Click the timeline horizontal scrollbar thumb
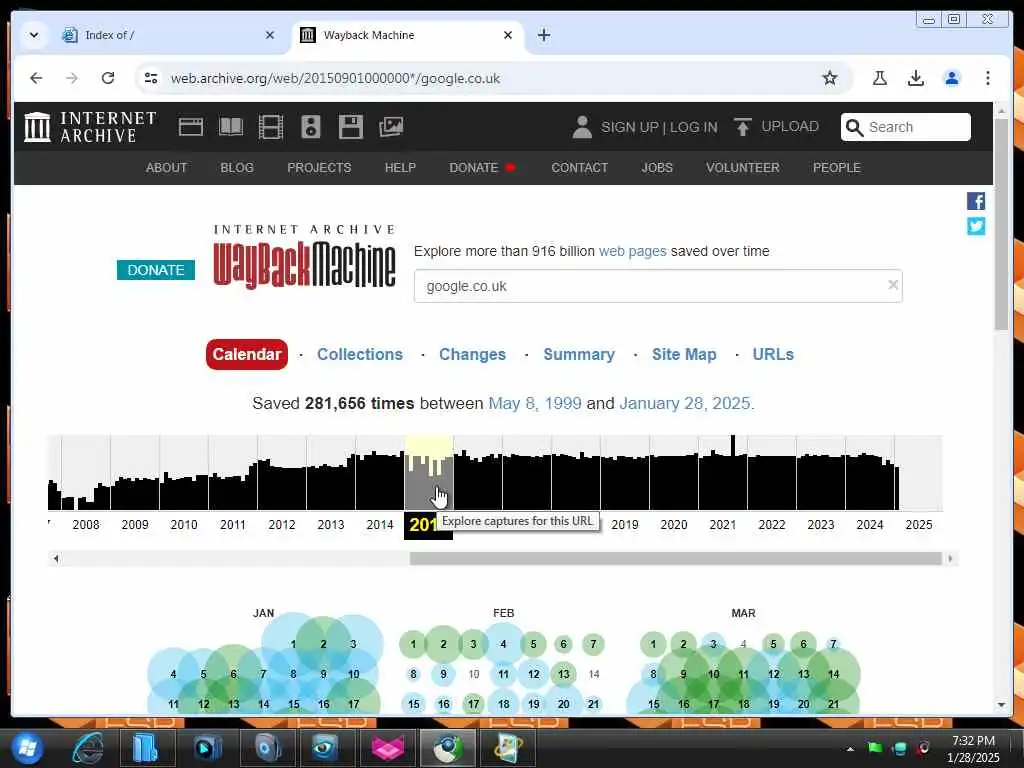Image resolution: width=1024 pixels, height=768 pixels. tap(675, 558)
